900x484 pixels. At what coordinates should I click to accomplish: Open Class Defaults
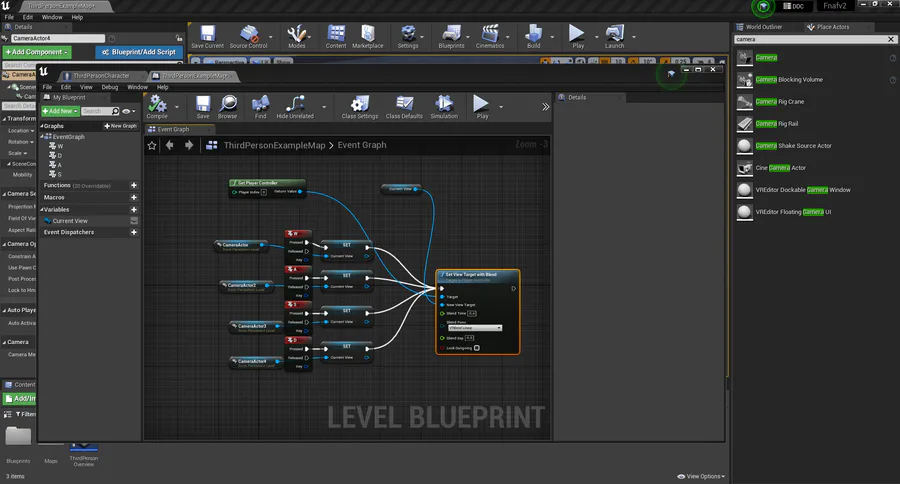coord(404,107)
